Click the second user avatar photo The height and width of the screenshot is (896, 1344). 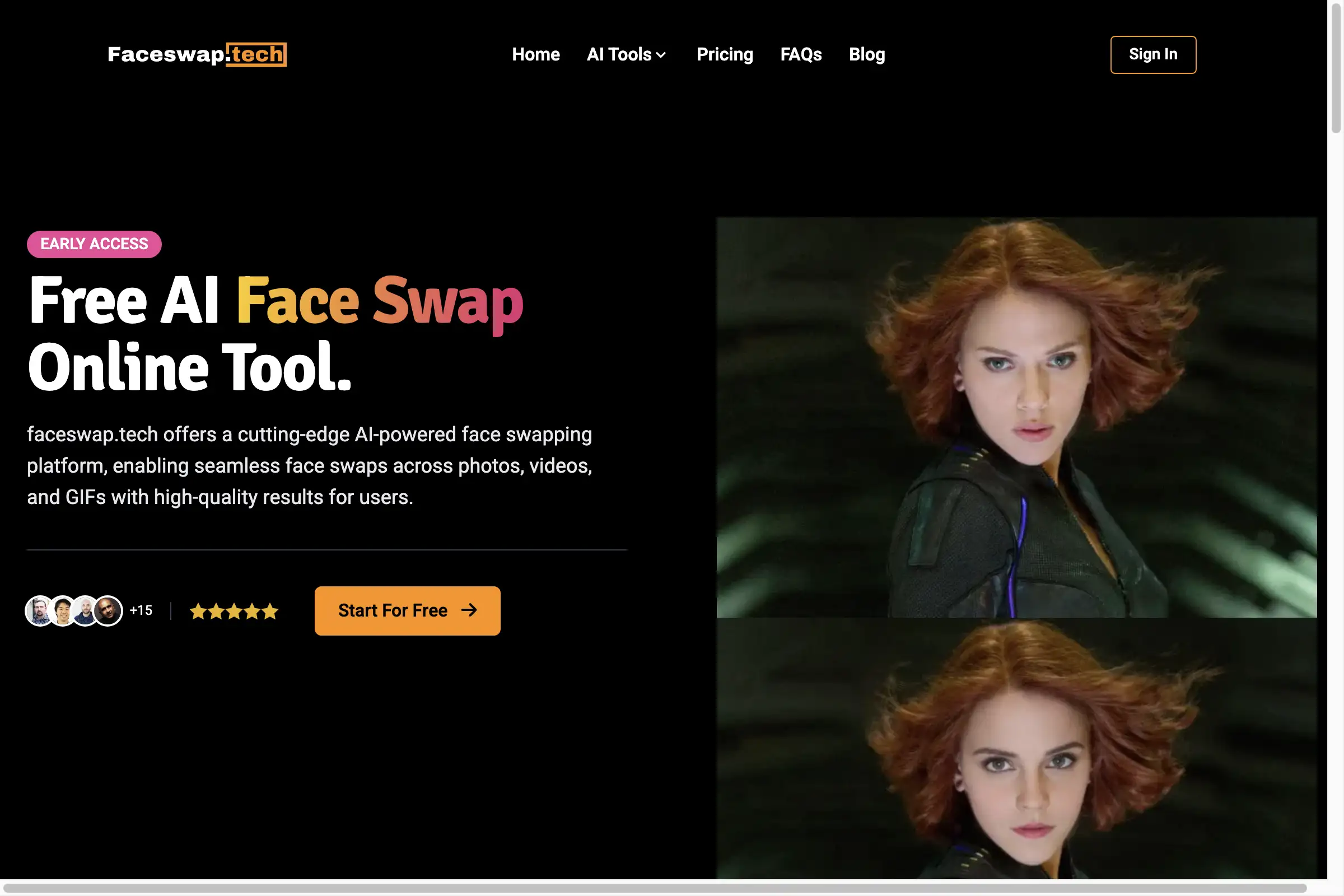pyautogui.click(x=62, y=610)
